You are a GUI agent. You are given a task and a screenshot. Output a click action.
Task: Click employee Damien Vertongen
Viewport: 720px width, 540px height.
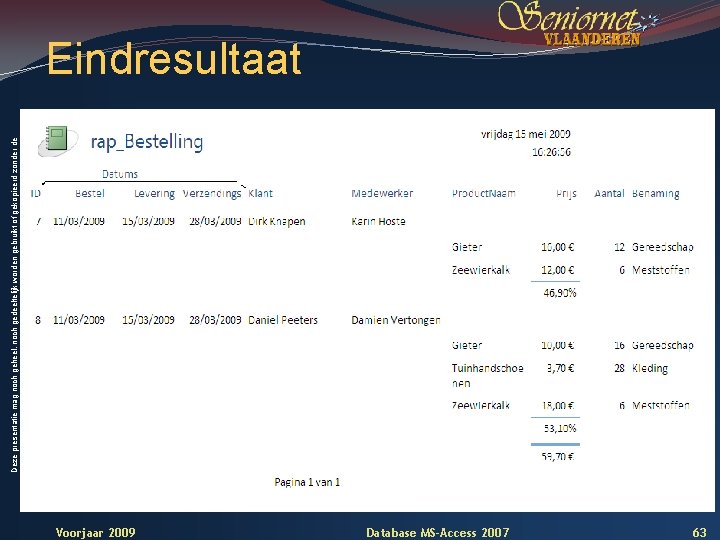[396, 320]
